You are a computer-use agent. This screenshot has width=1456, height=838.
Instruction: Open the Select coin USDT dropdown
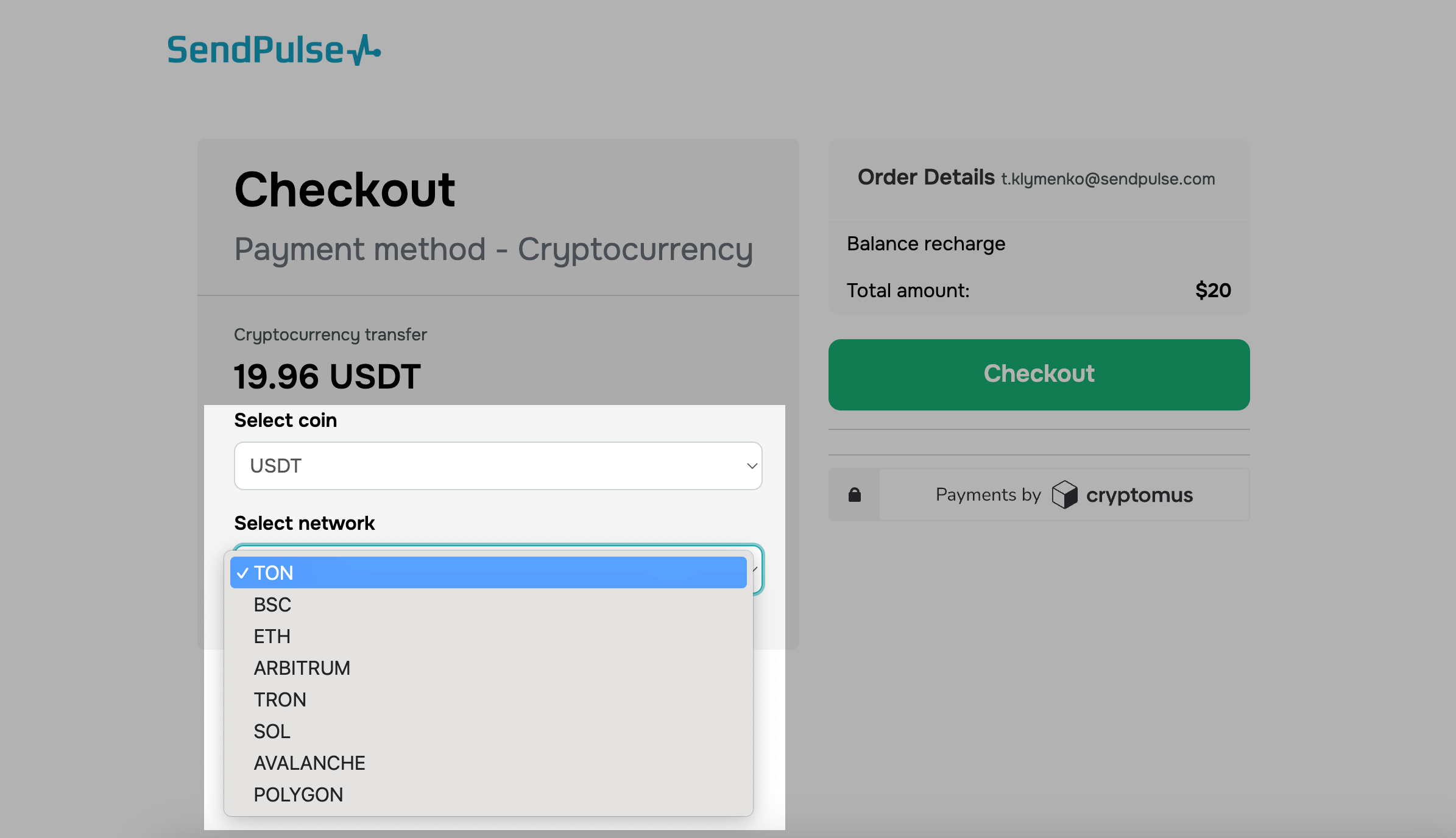pyautogui.click(x=498, y=466)
